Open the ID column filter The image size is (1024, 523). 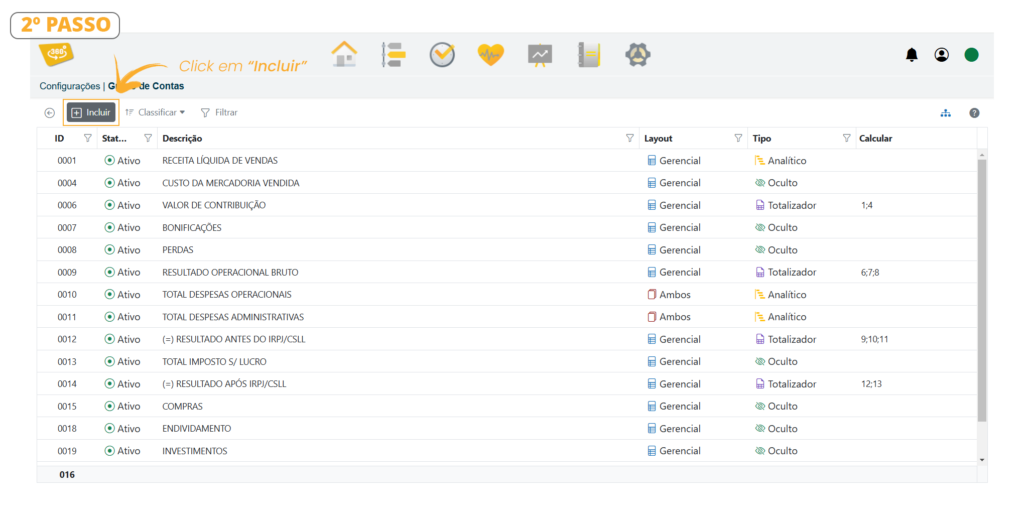click(88, 138)
